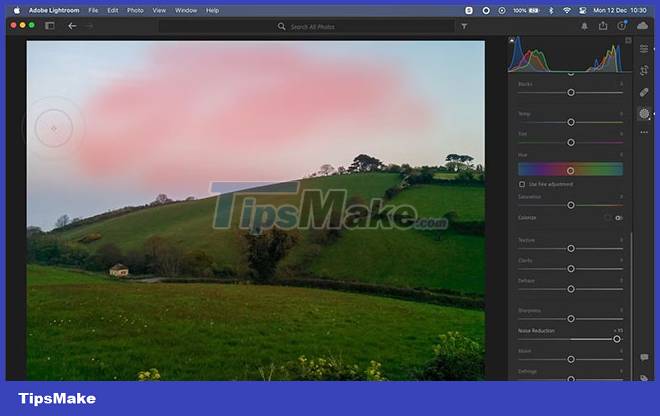Open the Colorize color picker circle
The height and width of the screenshot is (416, 660).
(x=607, y=218)
